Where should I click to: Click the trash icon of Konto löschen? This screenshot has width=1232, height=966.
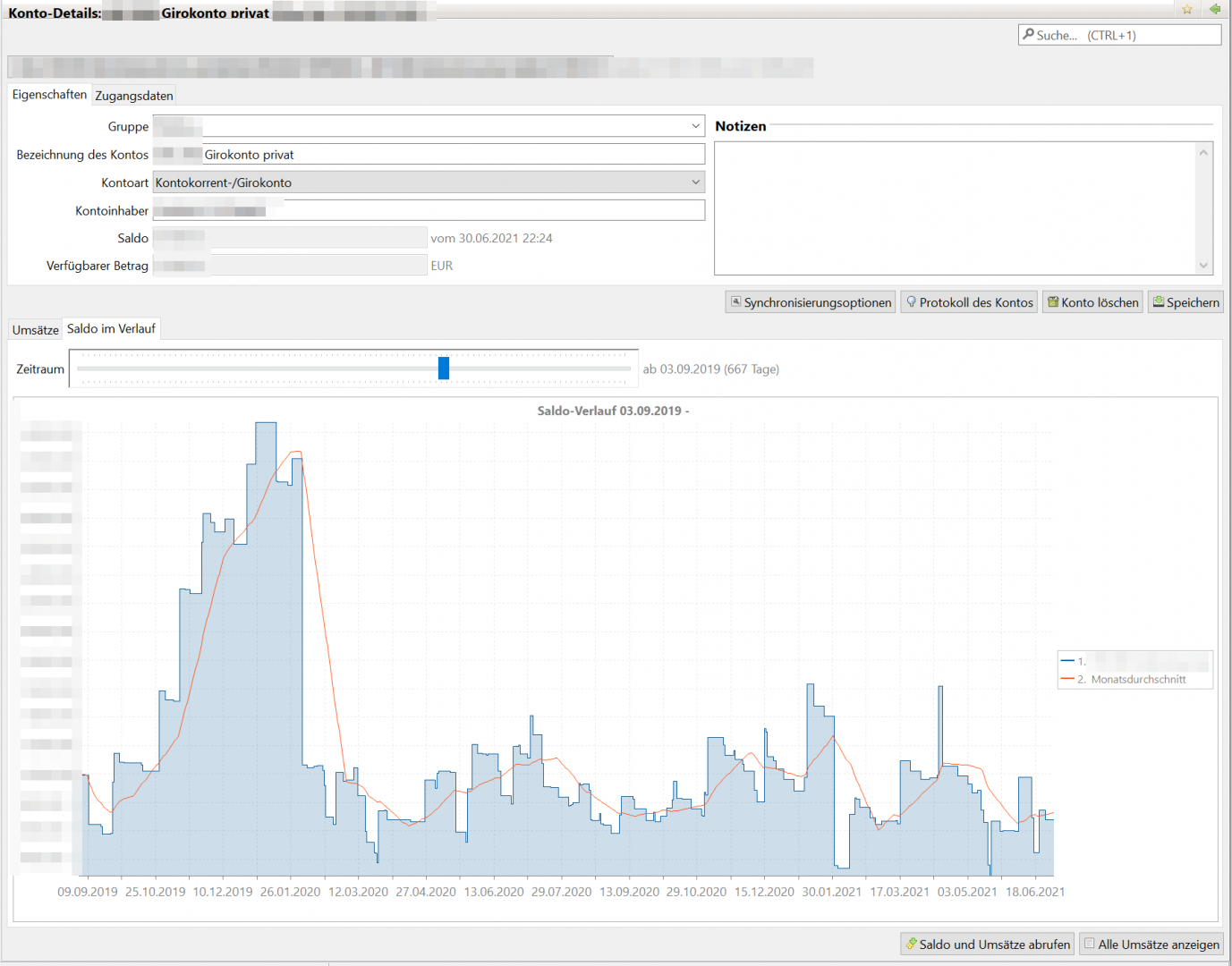pos(1053,302)
